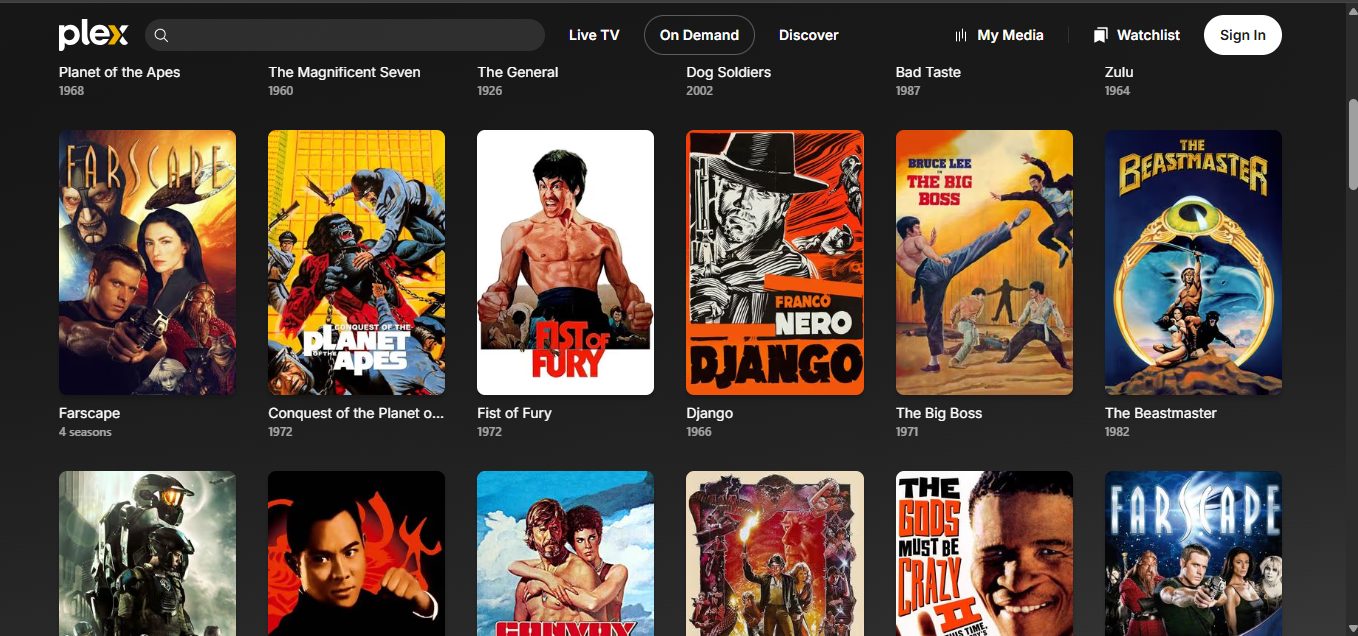This screenshot has width=1358, height=636.
Task: Click year '1964' under Zulu
Action: pos(1118,91)
